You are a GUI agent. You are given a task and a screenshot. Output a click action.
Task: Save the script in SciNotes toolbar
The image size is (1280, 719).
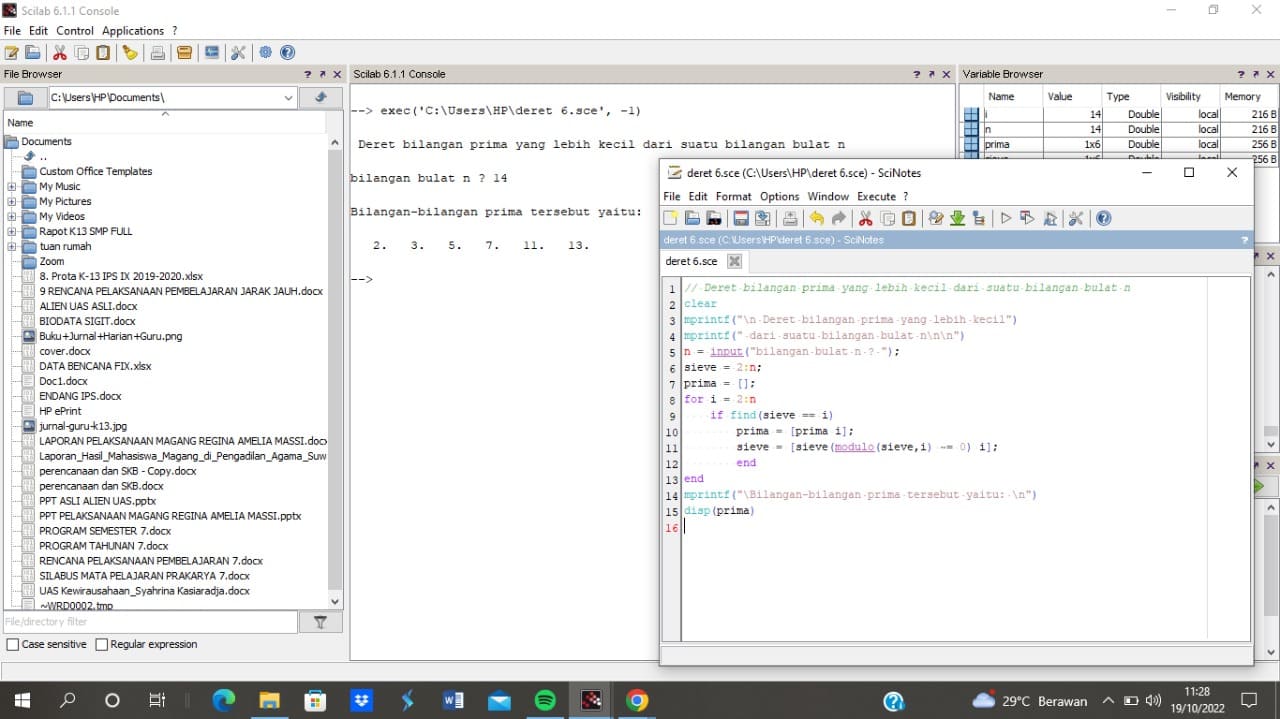point(741,218)
